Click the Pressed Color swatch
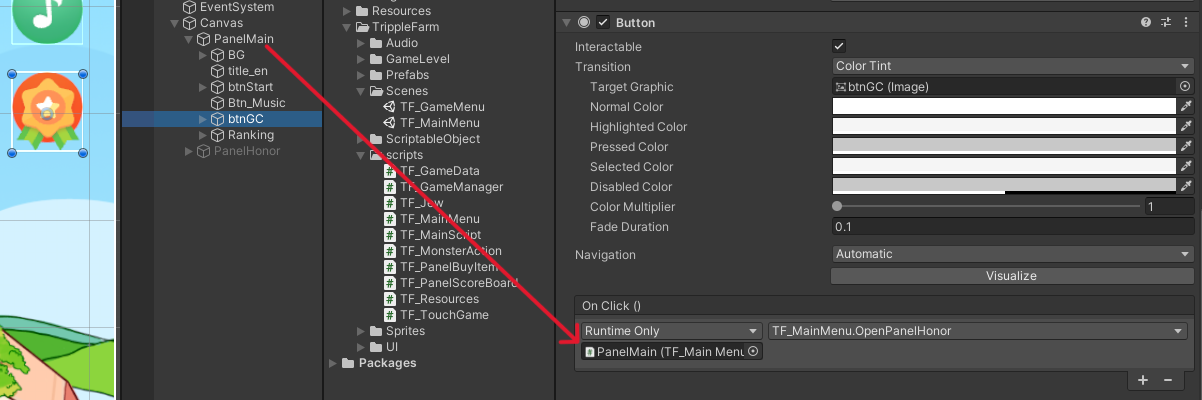Image resolution: width=1202 pixels, height=400 pixels. click(x=1004, y=147)
